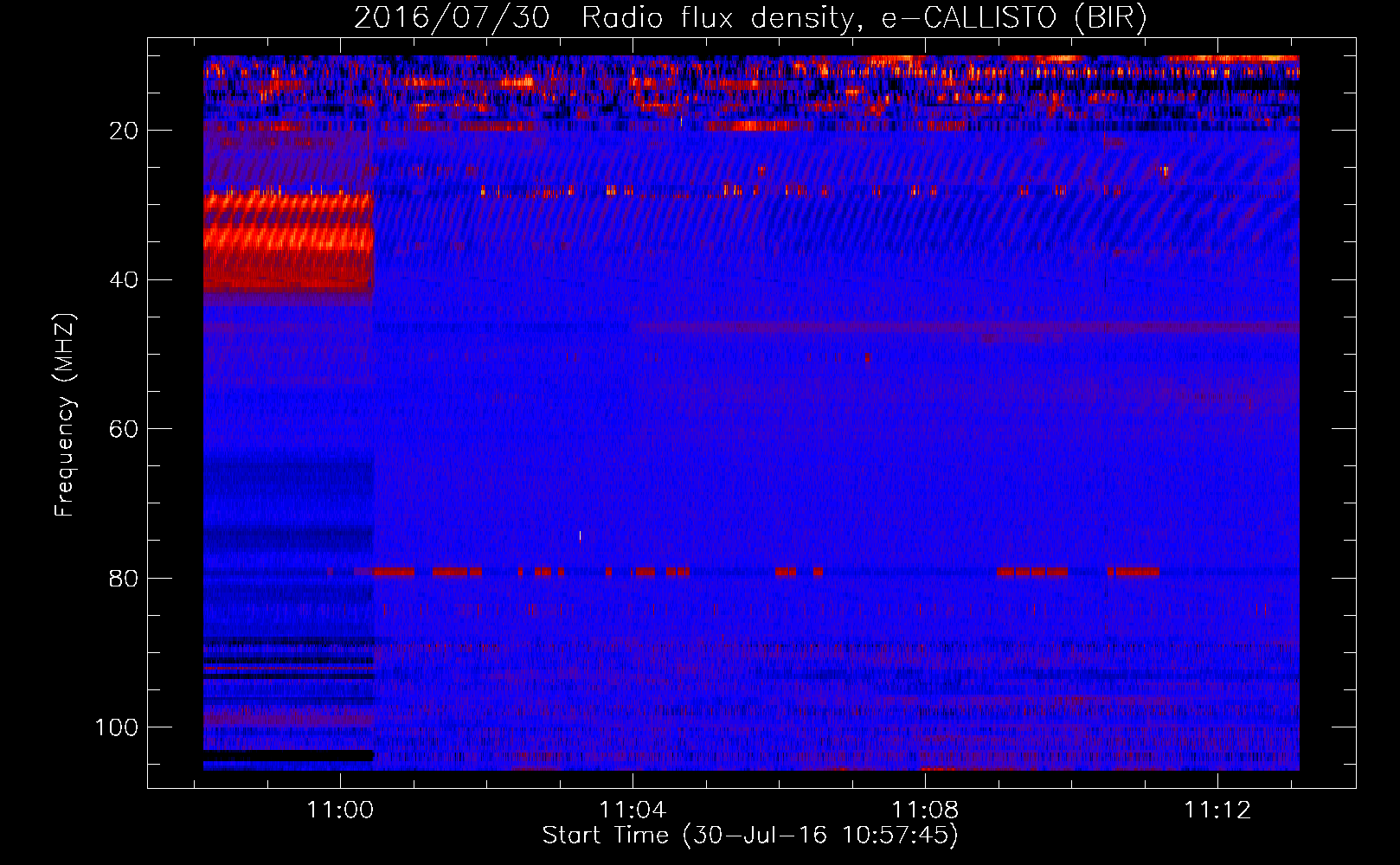1400x865 pixels.
Task: Click the "11:04" time tick label
Action: point(633,811)
